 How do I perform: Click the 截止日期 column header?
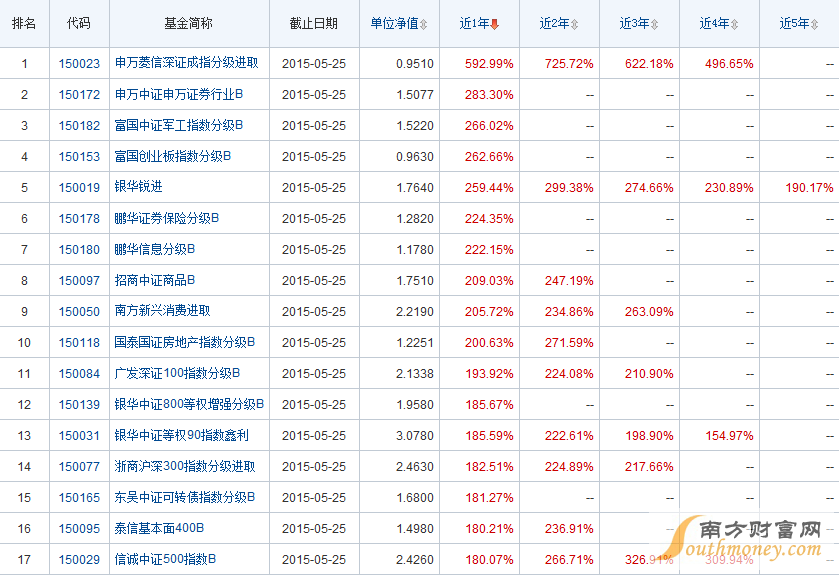coord(314,24)
